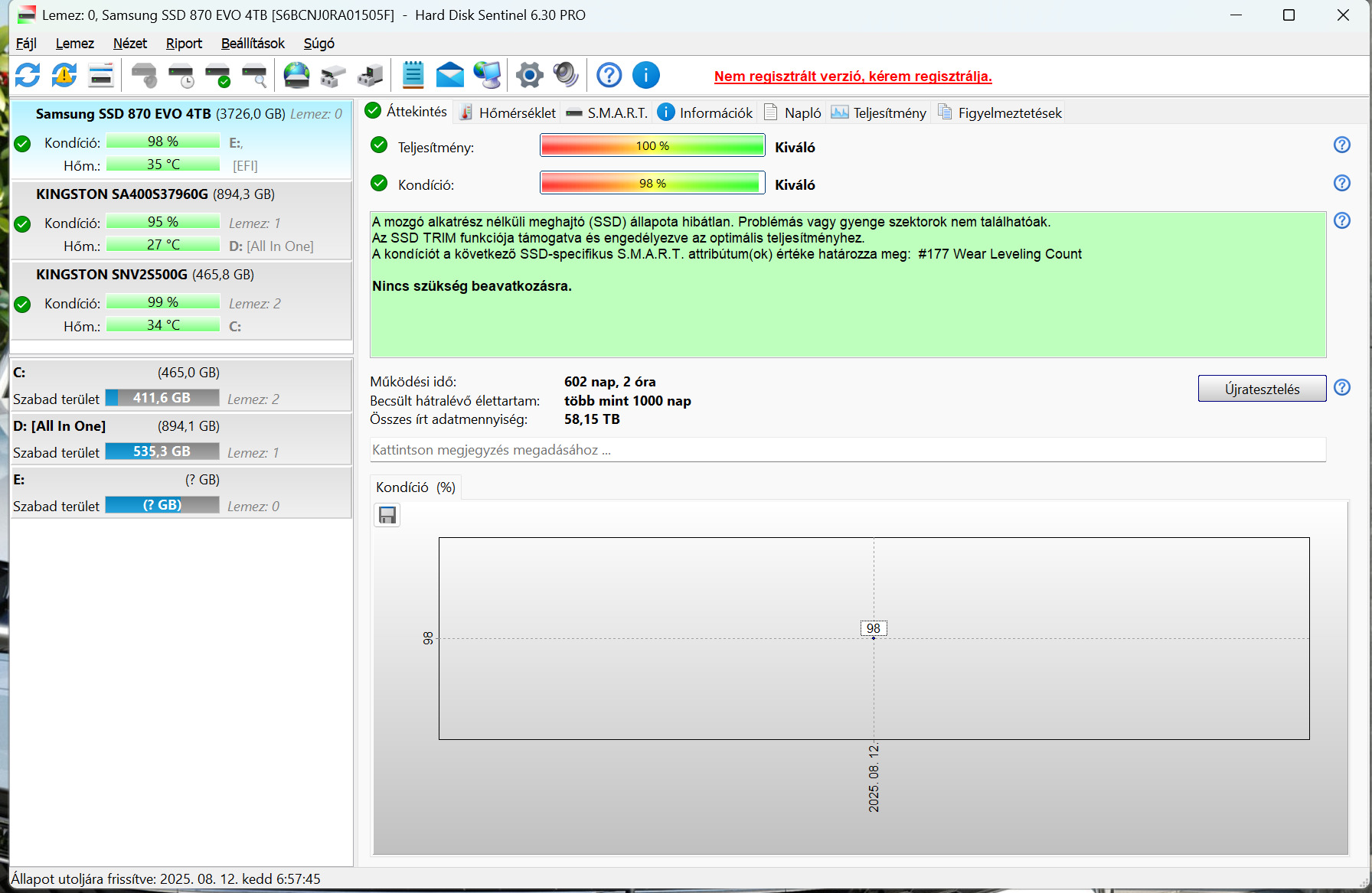The height and width of the screenshot is (893, 1372).
Task: Click the status bar 'Állapot utoljára frissítve' text
Action: point(166,879)
